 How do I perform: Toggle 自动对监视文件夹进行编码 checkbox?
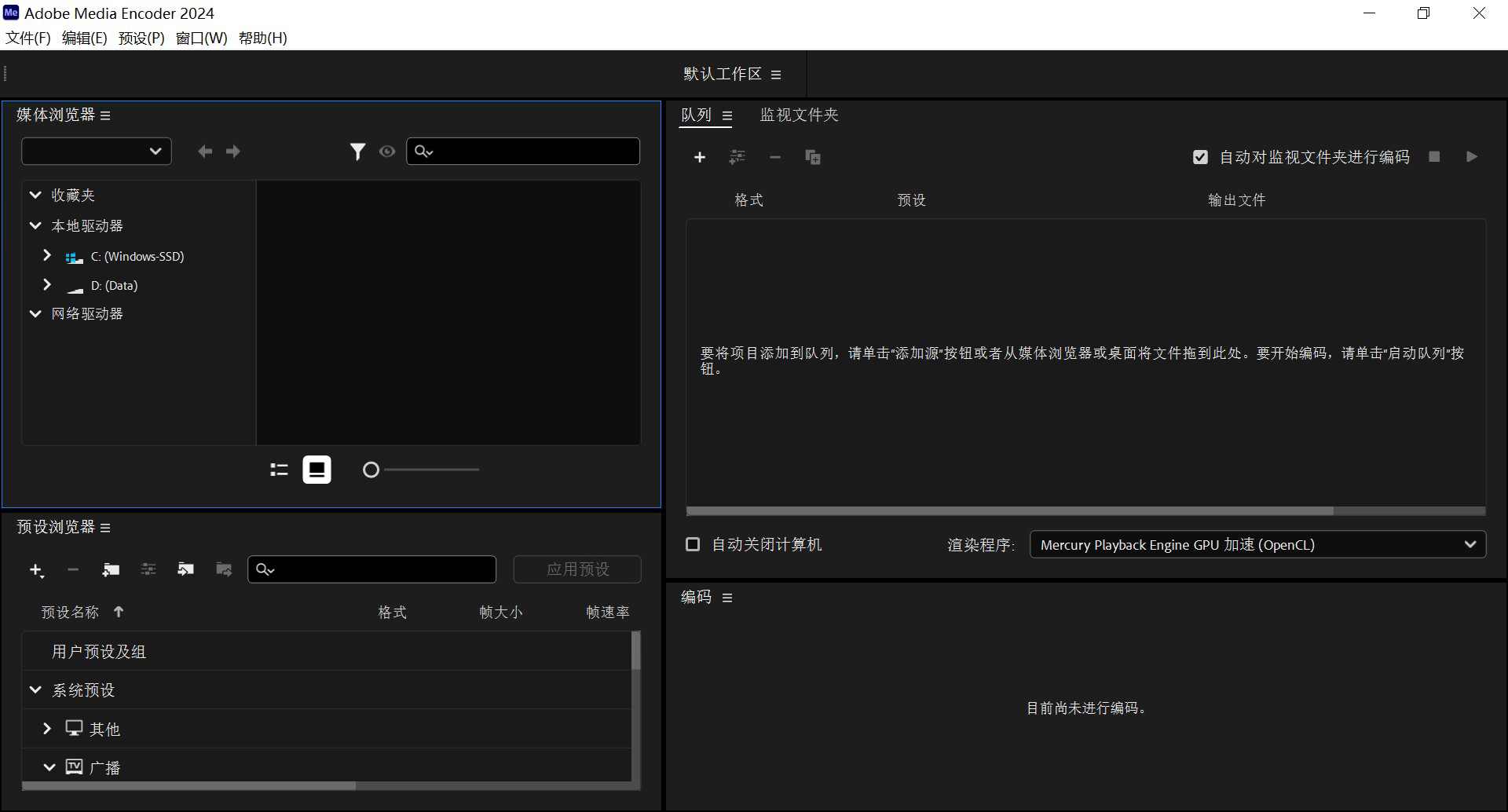click(x=1200, y=157)
